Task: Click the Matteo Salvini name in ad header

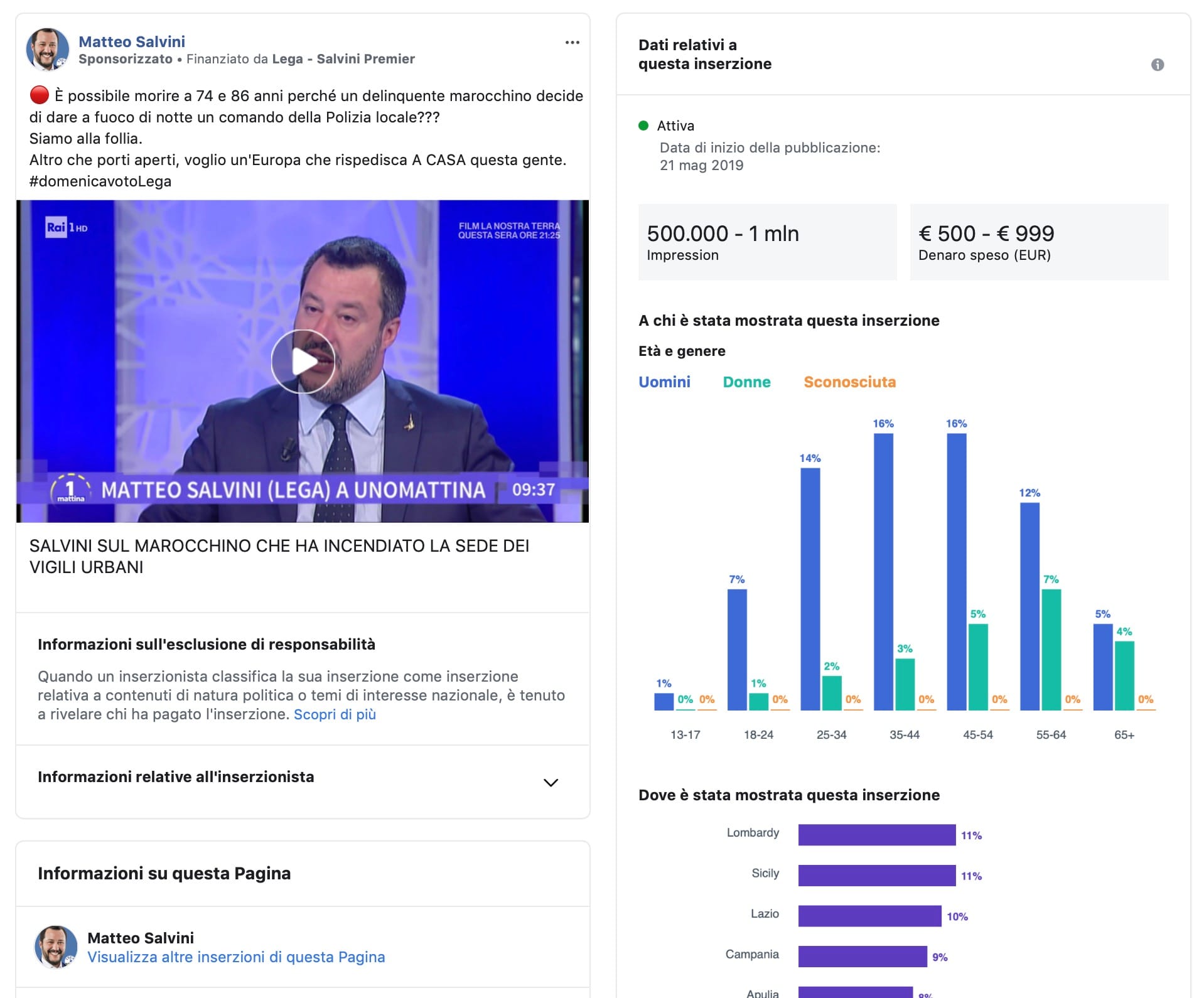Action: 132,41
